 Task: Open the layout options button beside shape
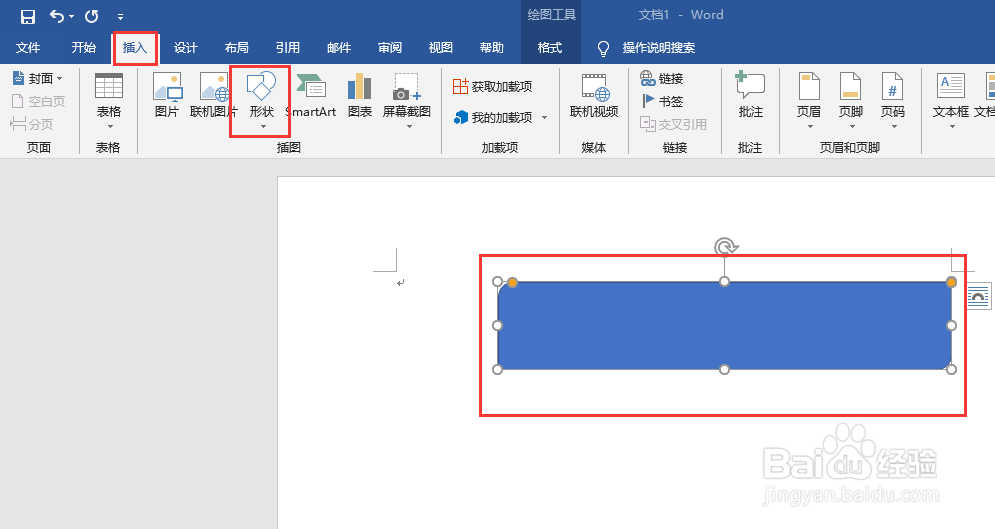pyautogui.click(x=979, y=296)
